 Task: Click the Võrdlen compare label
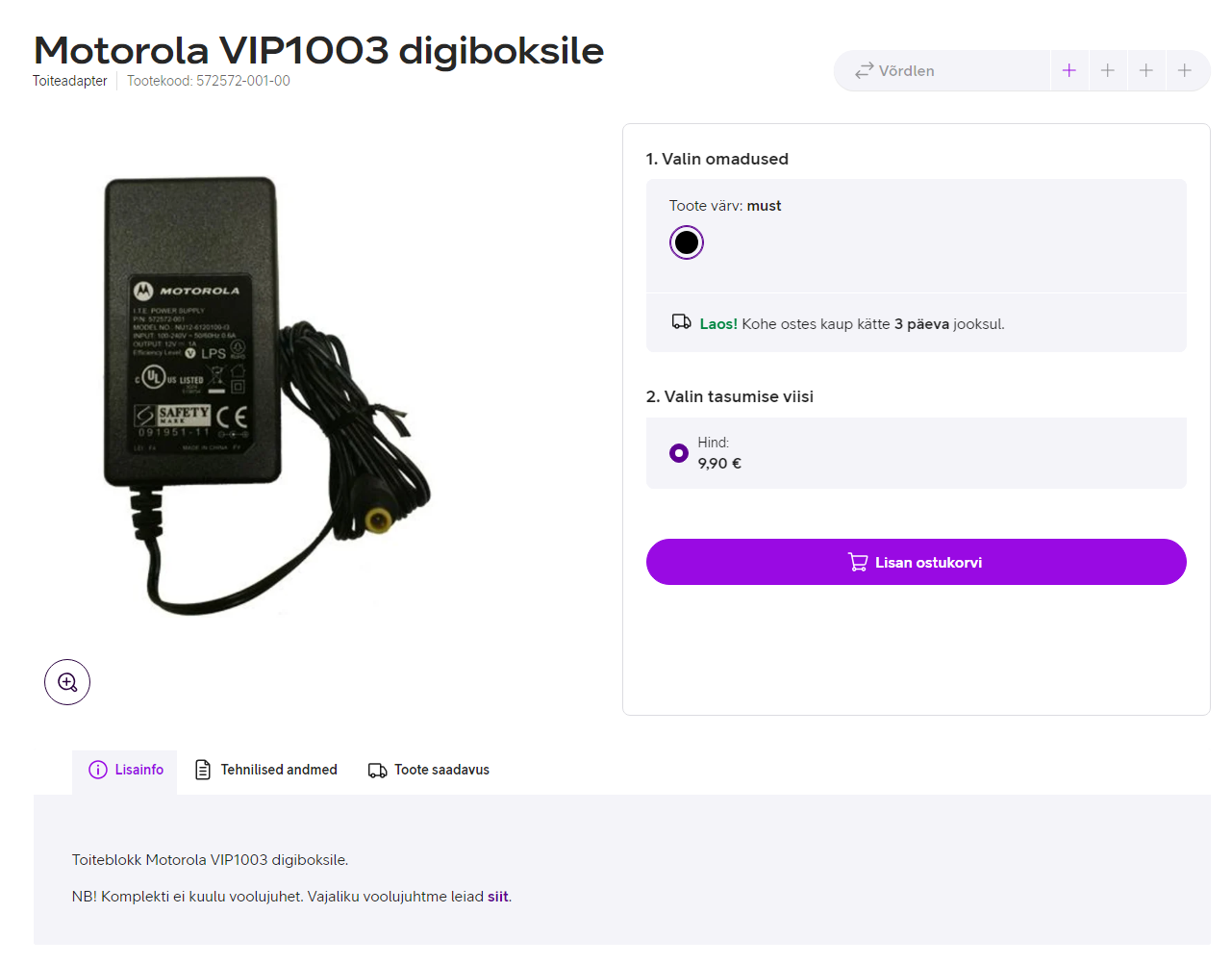tap(907, 71)
